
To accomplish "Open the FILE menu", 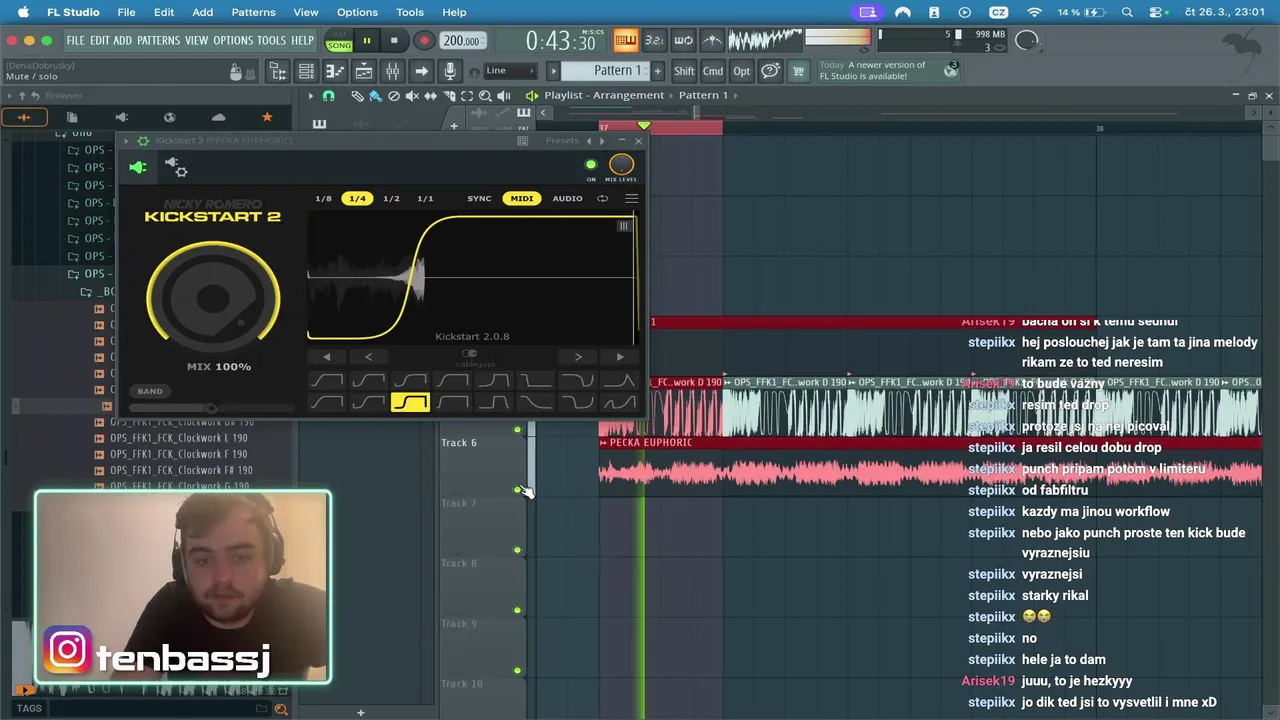I will (x=75, y=40).
